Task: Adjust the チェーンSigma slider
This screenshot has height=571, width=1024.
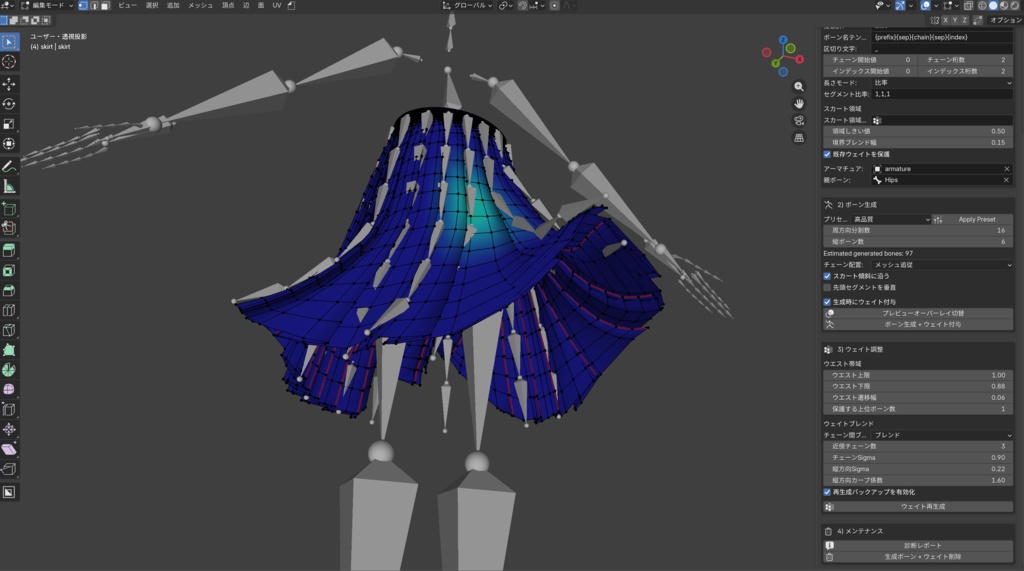Action: 918,458
